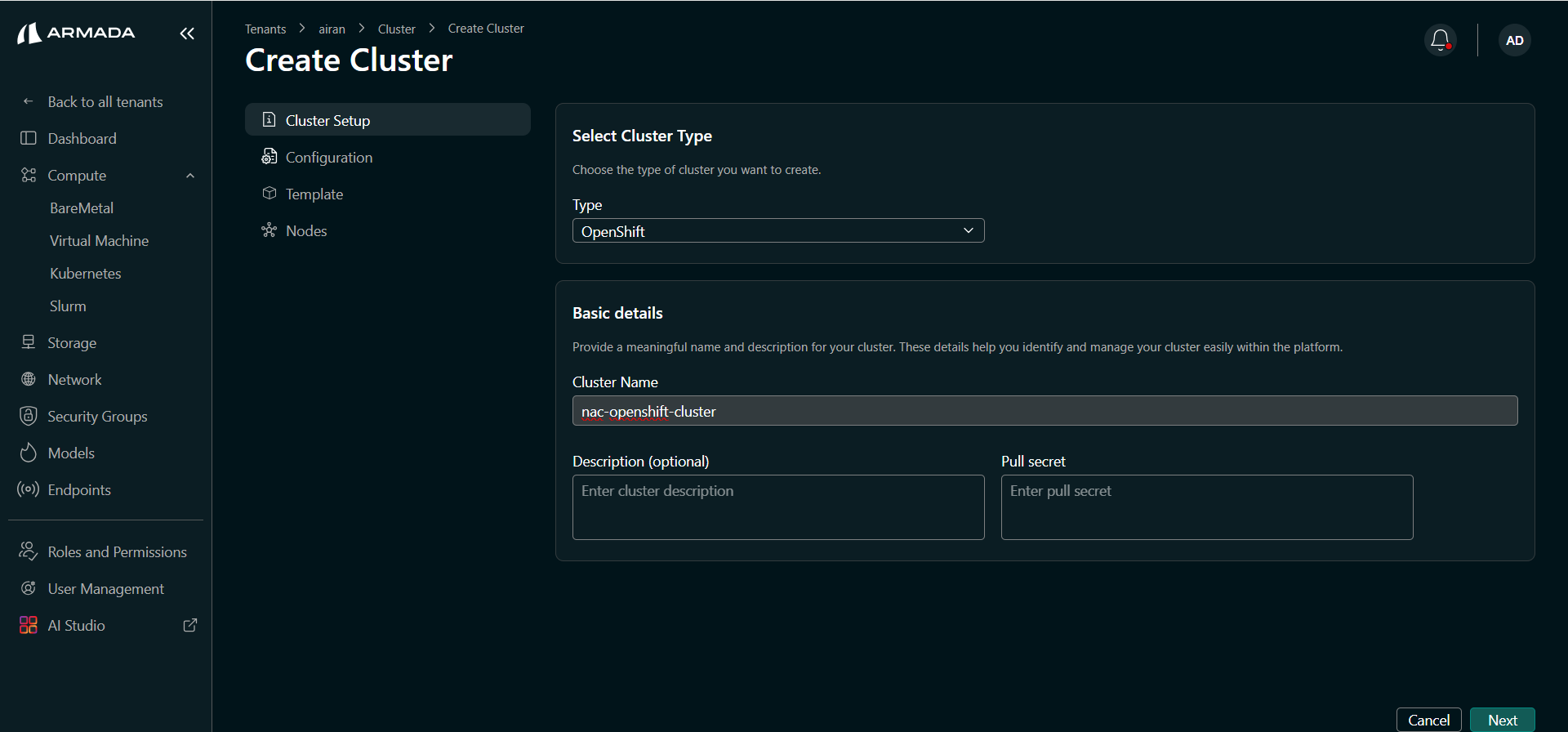The image size is (1568, 732).
Task: Click the Security Groups shield icon
Action: tap(29, 416)
